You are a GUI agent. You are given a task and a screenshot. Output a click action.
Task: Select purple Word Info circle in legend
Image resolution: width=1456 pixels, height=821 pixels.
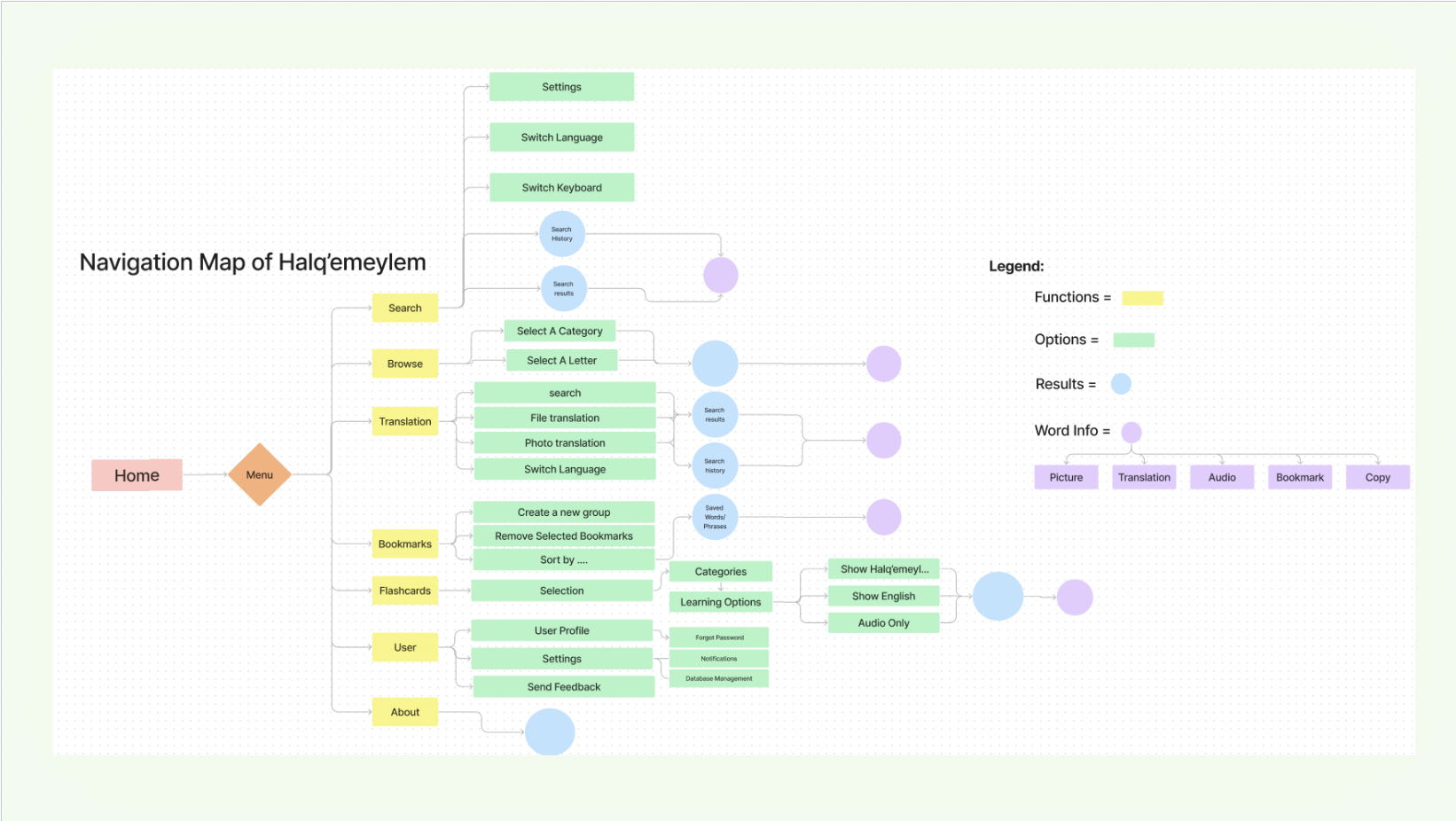(x=1131, y=432)
